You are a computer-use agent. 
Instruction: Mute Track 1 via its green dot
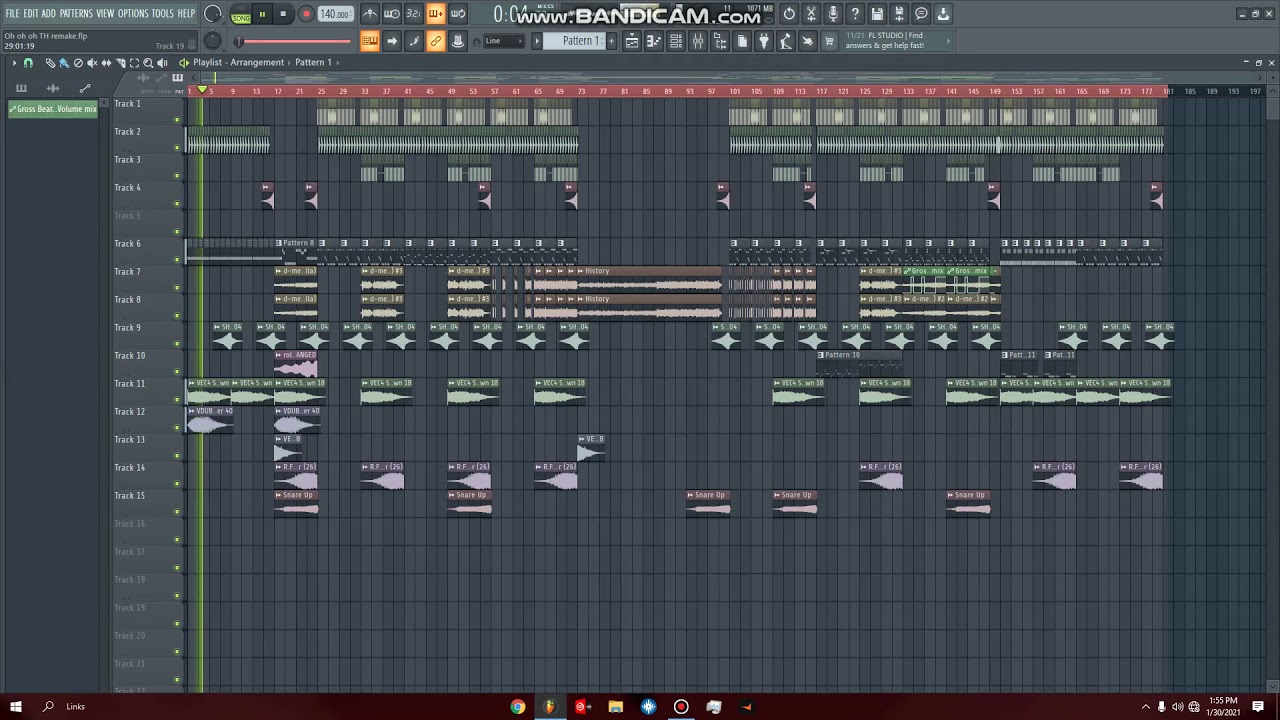click(177, 119)
